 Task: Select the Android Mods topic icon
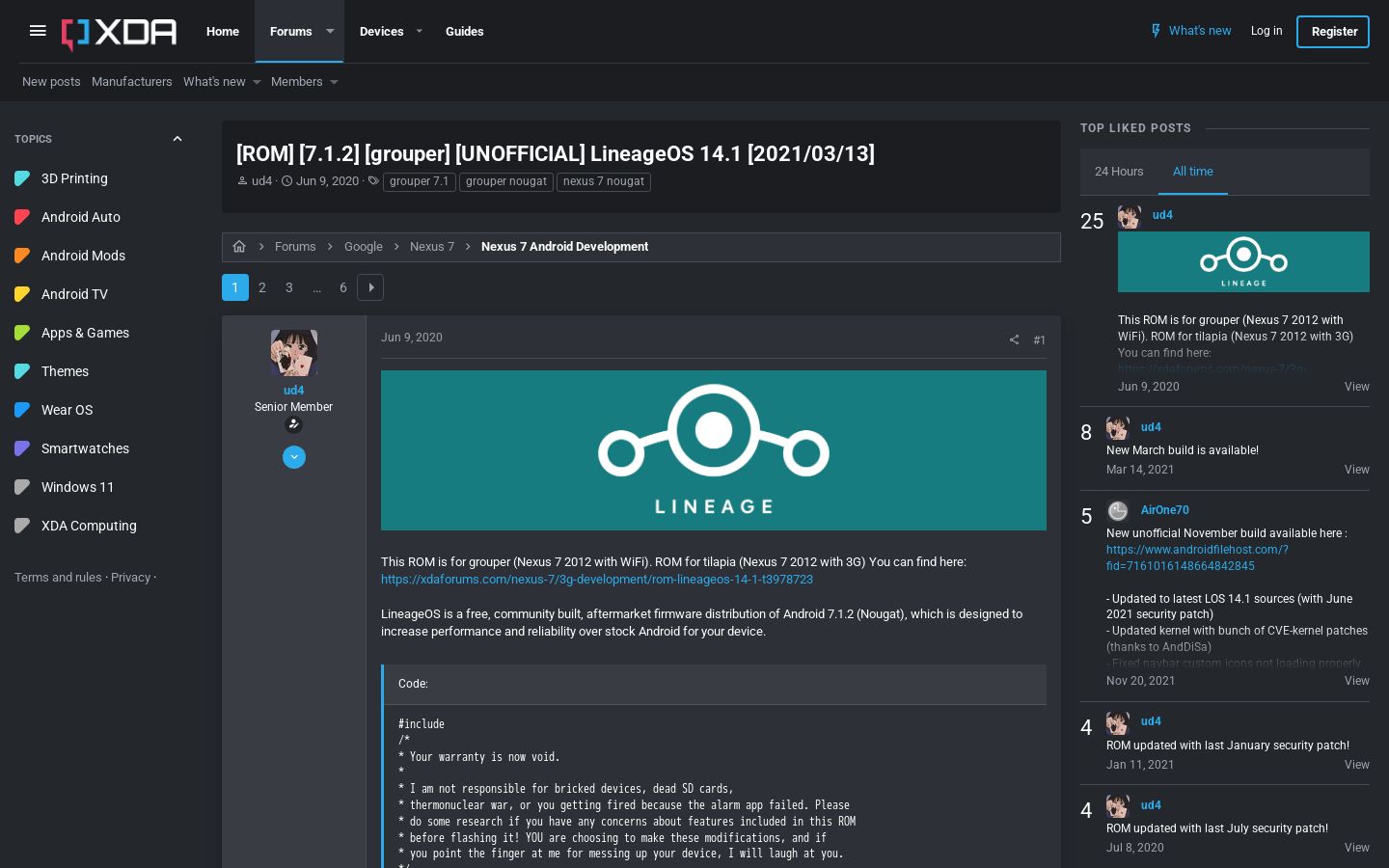pyautogui.click(x=23, y=256)
